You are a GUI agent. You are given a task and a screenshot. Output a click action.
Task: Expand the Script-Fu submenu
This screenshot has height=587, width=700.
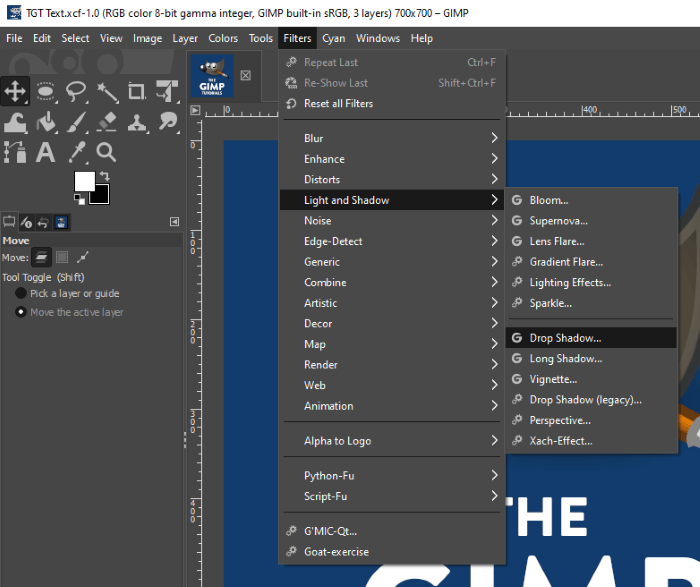pos(392,496)
